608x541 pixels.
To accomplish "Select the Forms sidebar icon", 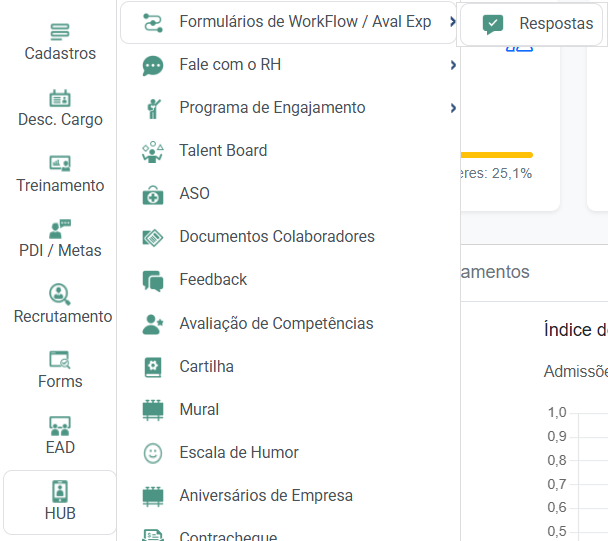I will (60, 360).
